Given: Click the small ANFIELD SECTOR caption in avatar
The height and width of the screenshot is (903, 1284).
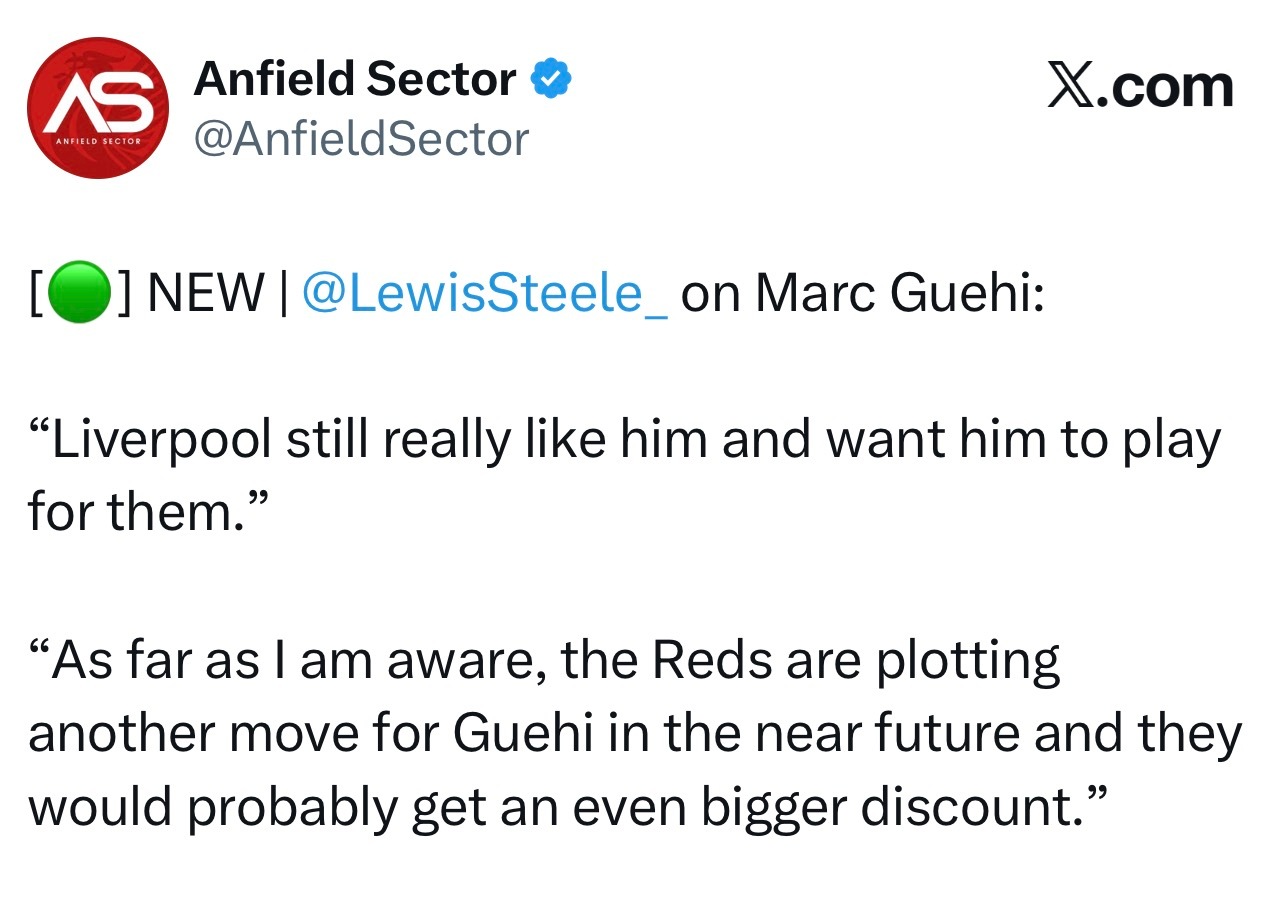Looking at the screenshot, I should [98, 141].
